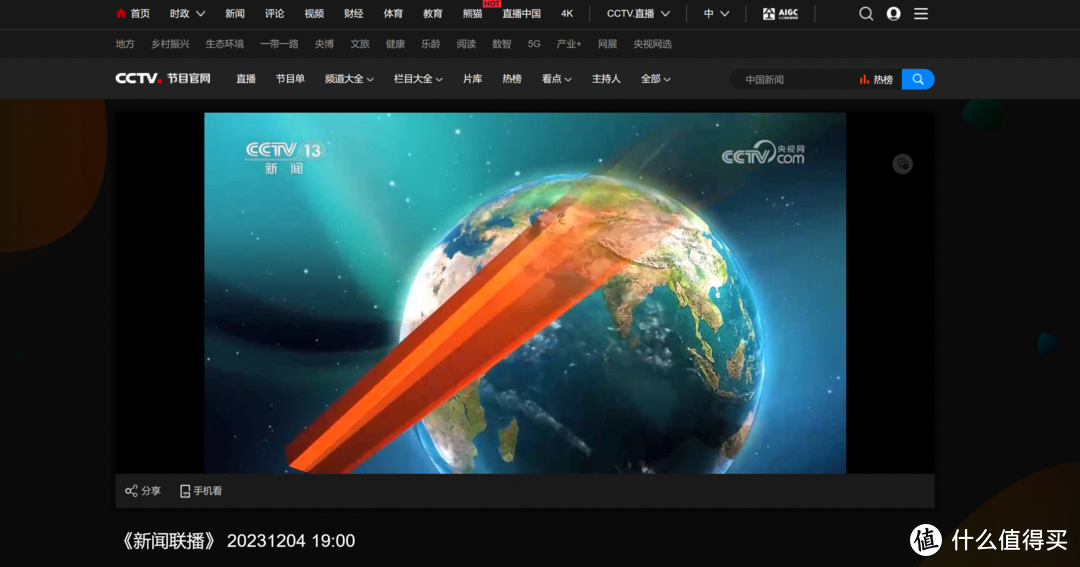Open the 网展 link
This screenshot has width=1080, height=567.
(608, 44)
